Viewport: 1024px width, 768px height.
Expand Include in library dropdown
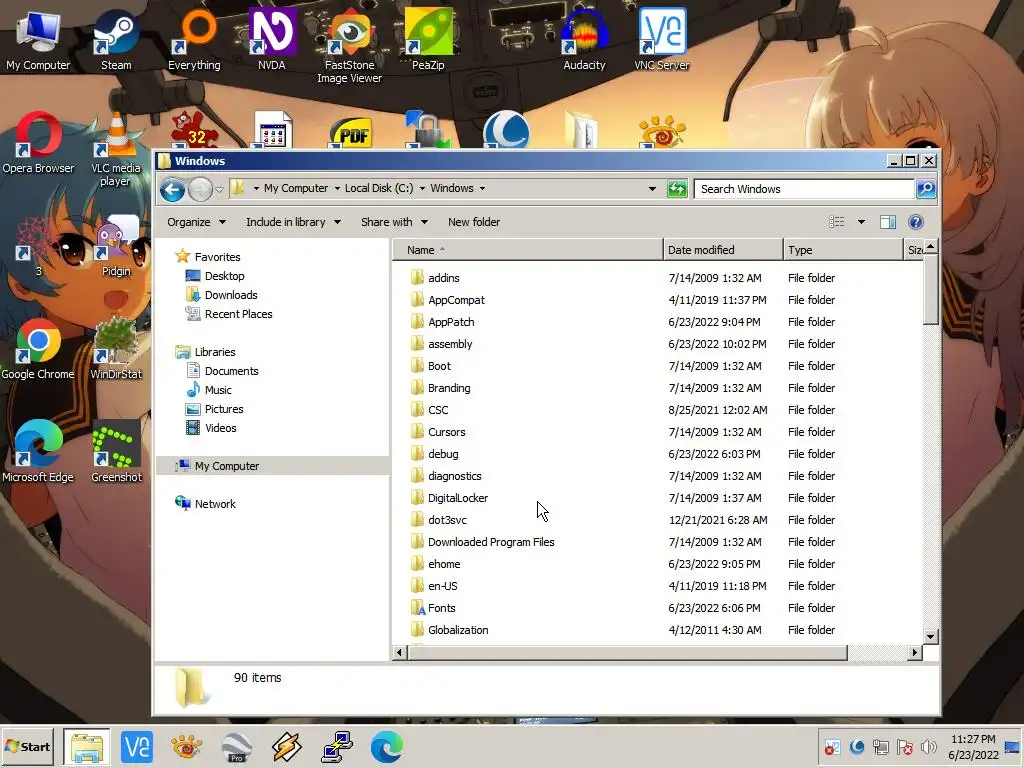pos(293,222)
